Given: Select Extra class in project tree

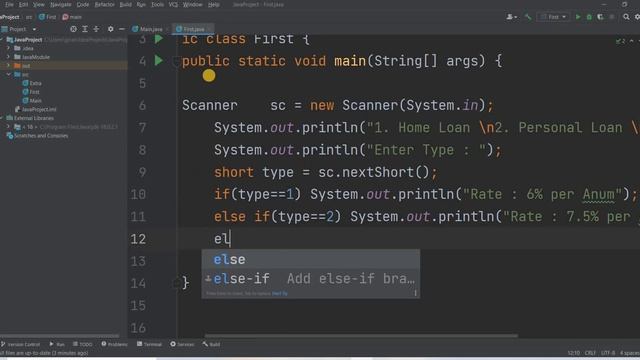Looking at the screenshot, I should click(32, 83).
